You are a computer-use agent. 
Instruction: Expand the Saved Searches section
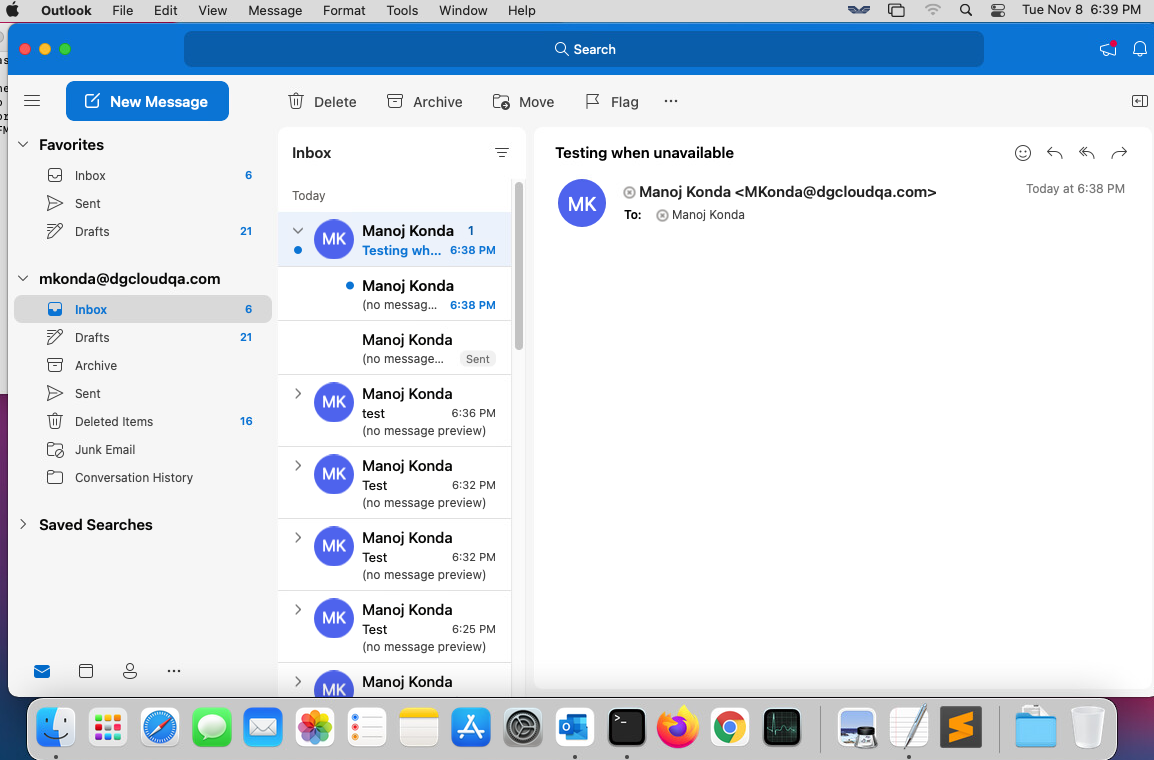coord(22,524)
